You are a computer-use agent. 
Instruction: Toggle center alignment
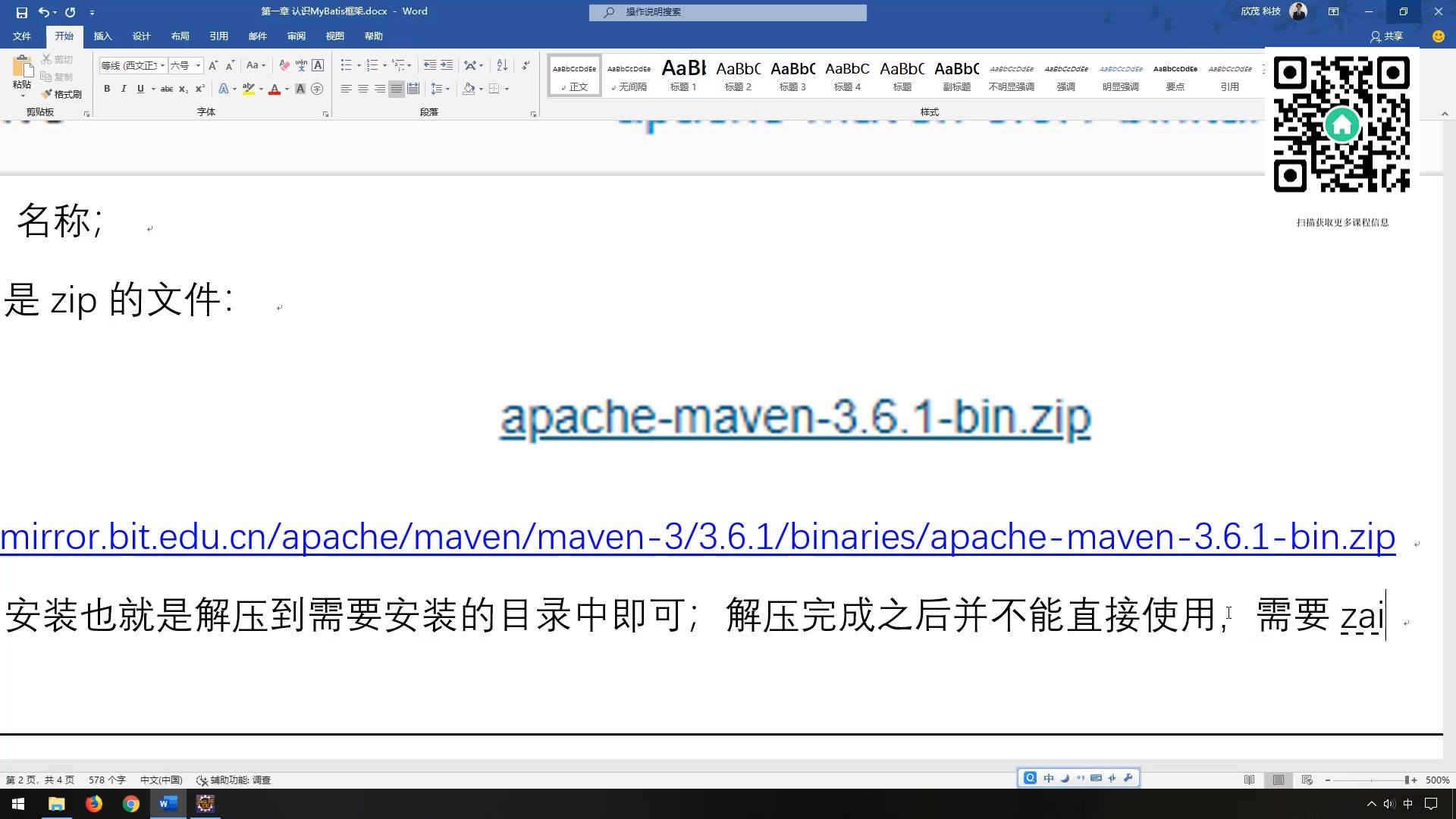tap(363, 89)
